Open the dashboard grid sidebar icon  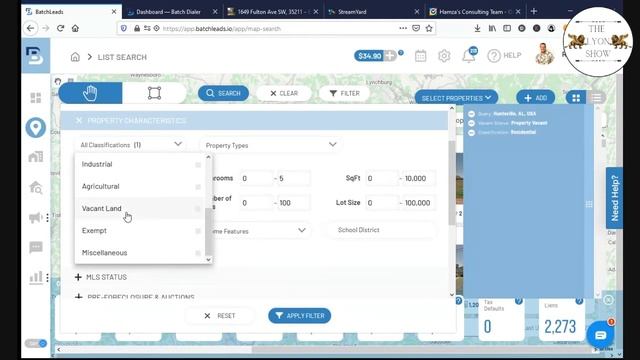(x=36, y=98)
